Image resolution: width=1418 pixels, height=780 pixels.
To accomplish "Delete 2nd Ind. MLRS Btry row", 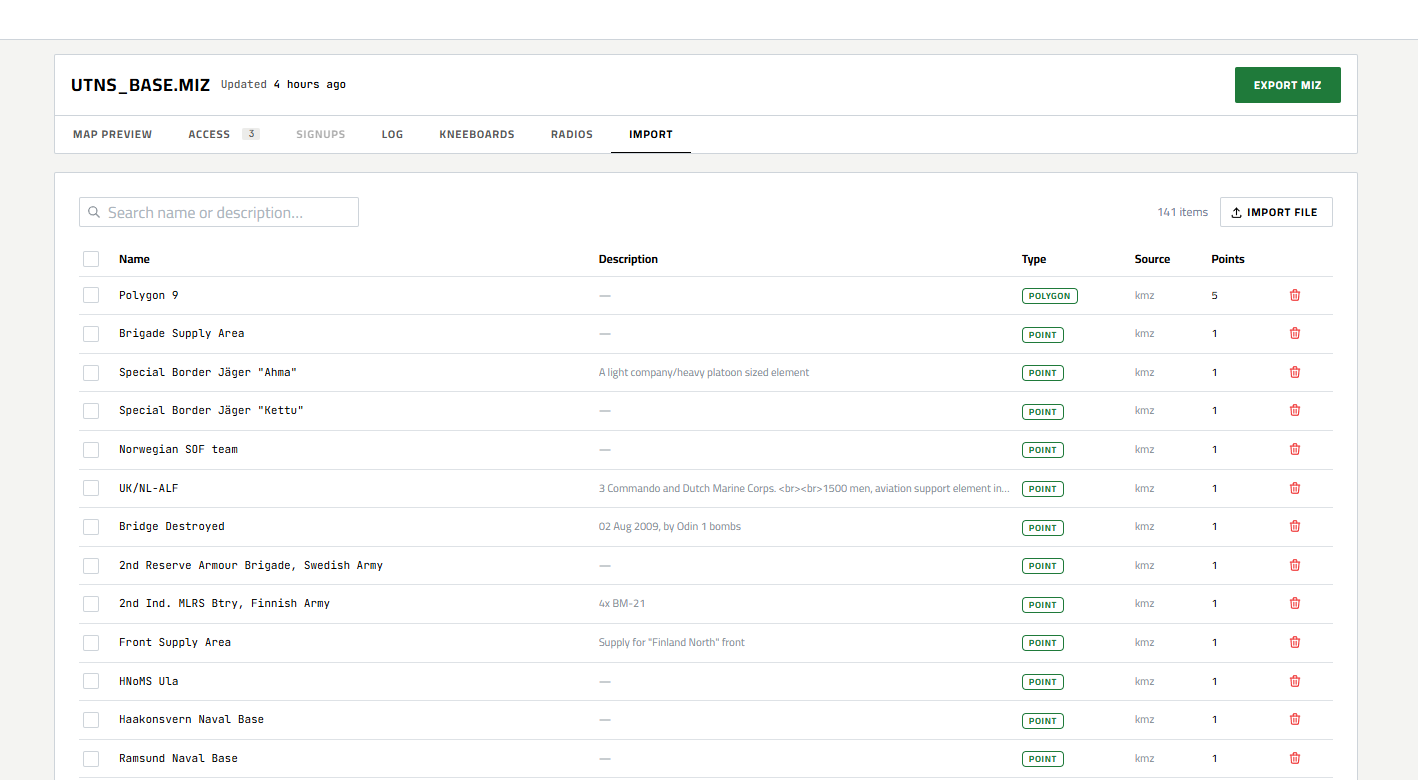I will click(x=1295, y=603).
